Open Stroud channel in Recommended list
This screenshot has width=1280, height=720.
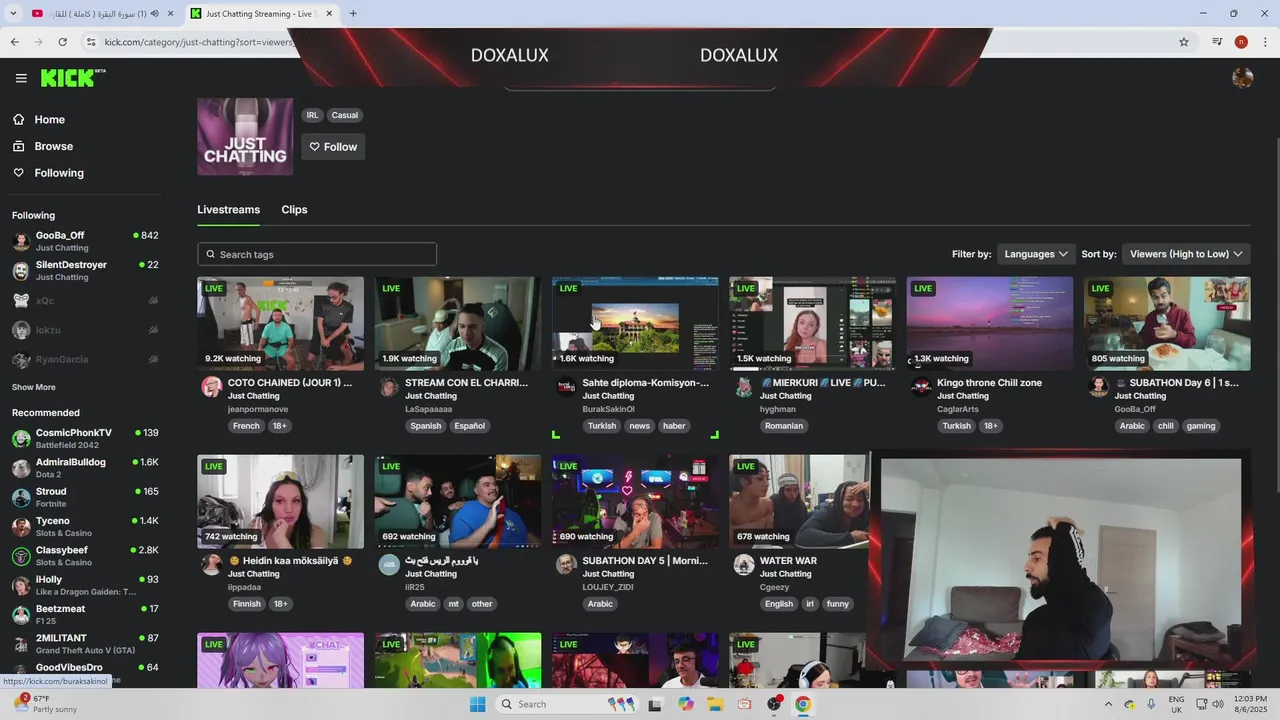pos(85,497)
